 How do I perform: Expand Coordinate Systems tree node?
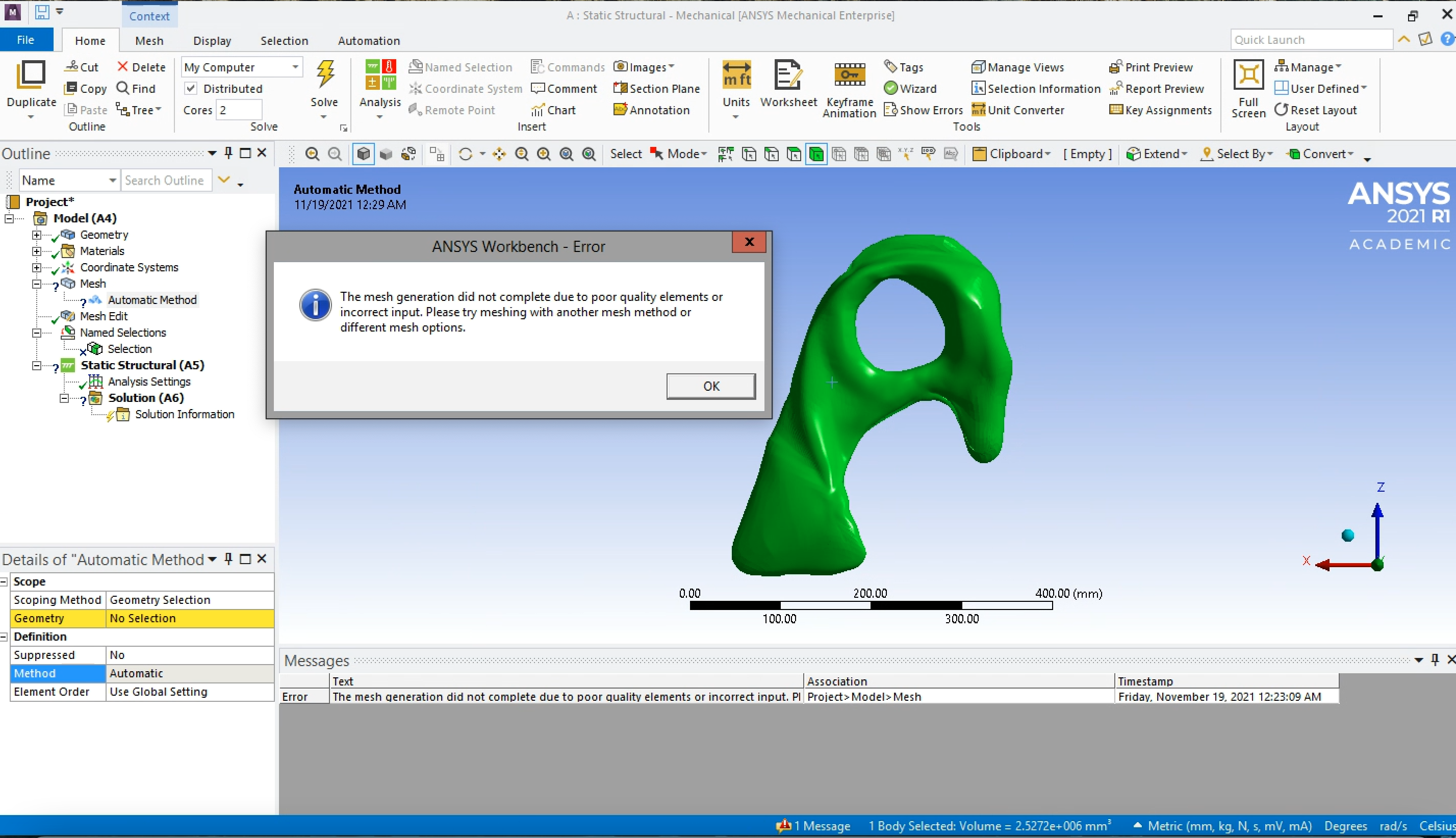(x=37, y=268)
